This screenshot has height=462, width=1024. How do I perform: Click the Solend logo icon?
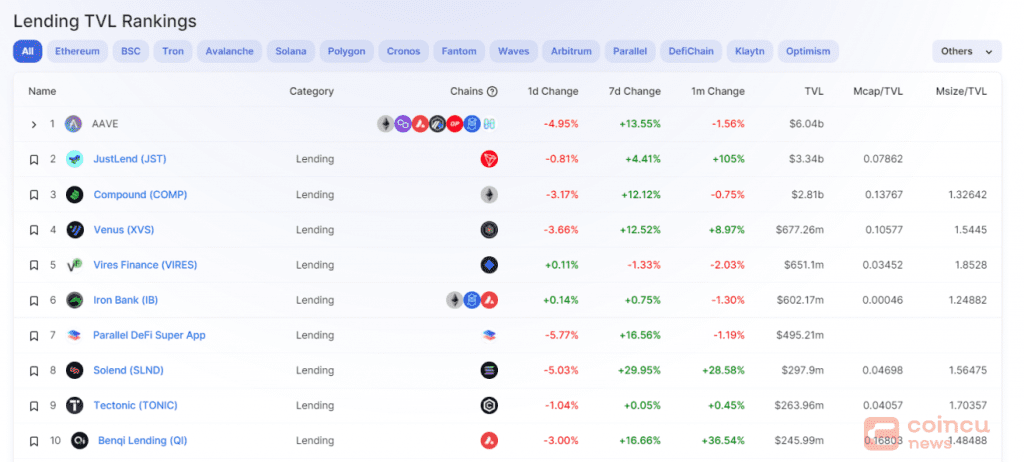[x=74, y=371]
